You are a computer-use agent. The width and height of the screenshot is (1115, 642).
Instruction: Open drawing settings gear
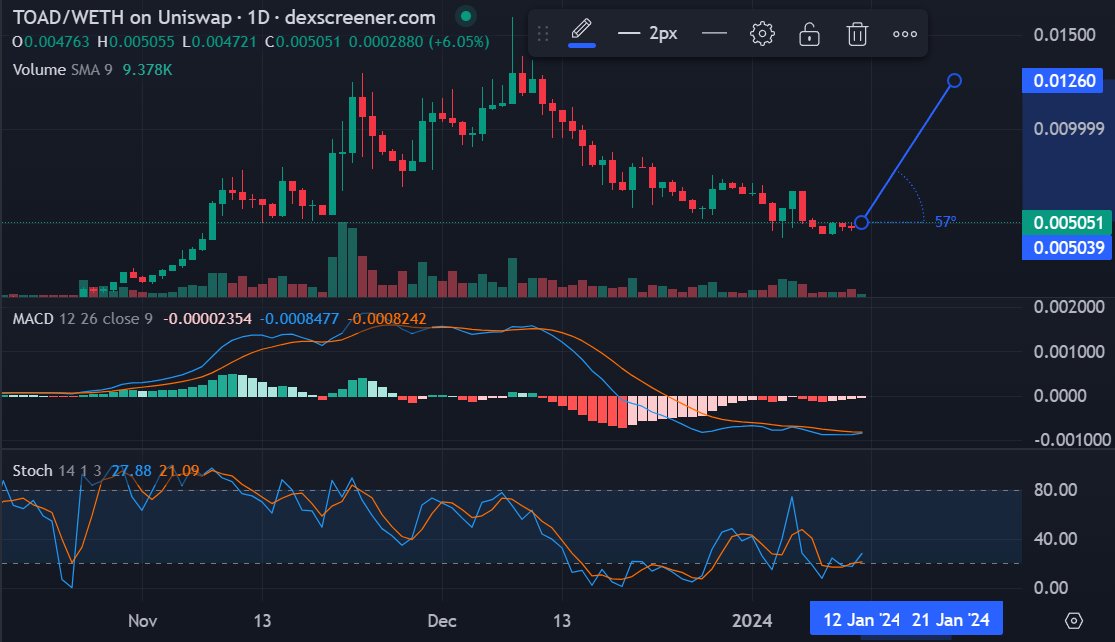tap(762, 33)
